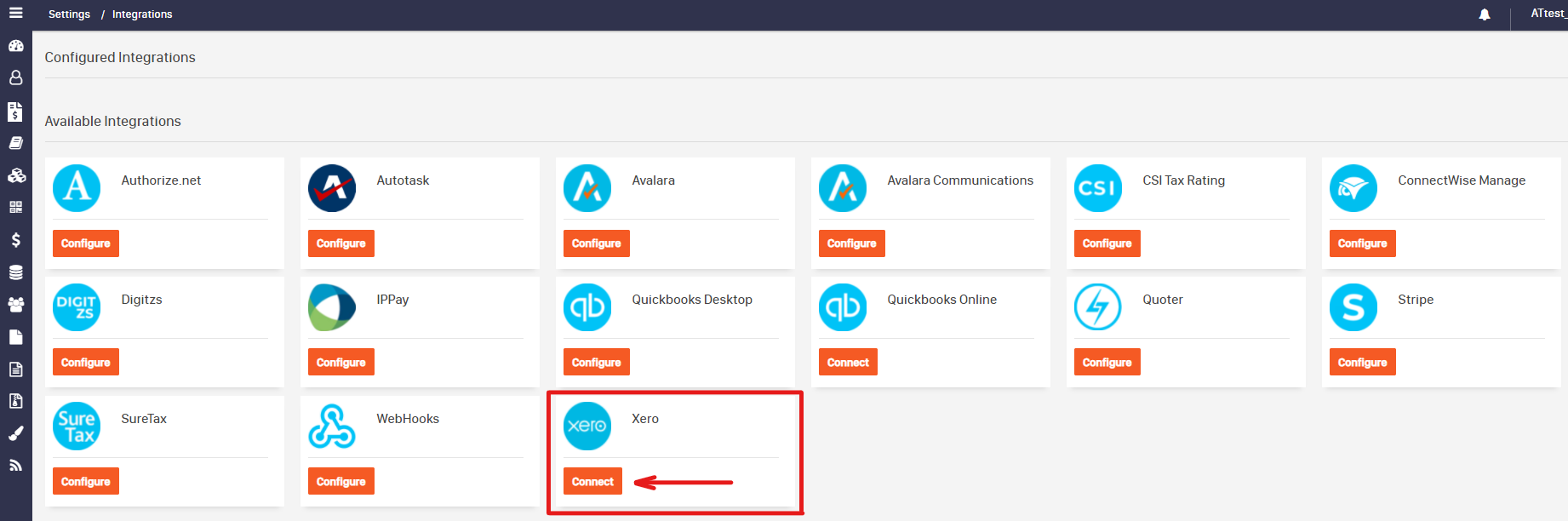Viewport: 1568px width, 521px height.
Task: Click the Avalara logo icon
Action: coord(587,188)
